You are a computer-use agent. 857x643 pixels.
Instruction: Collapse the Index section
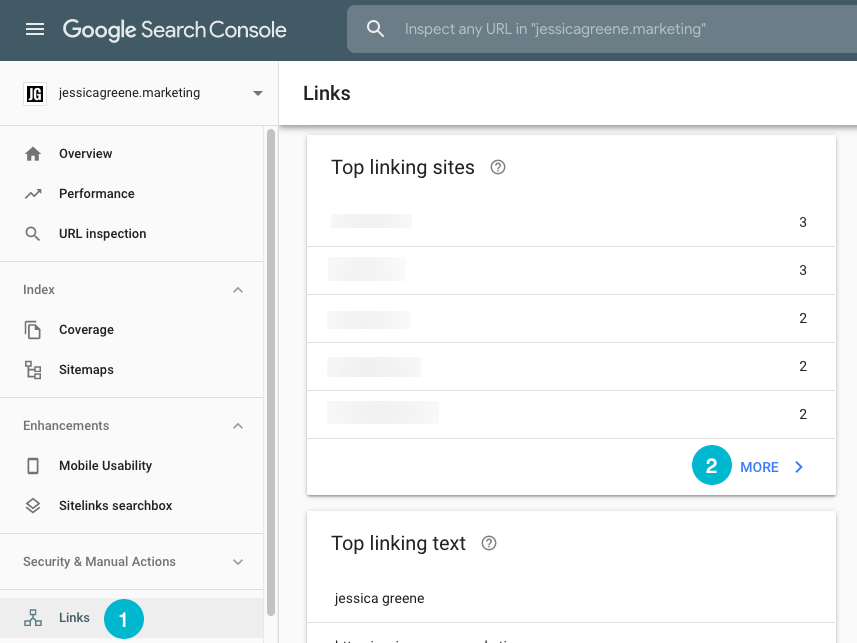(x=238, y=290)
